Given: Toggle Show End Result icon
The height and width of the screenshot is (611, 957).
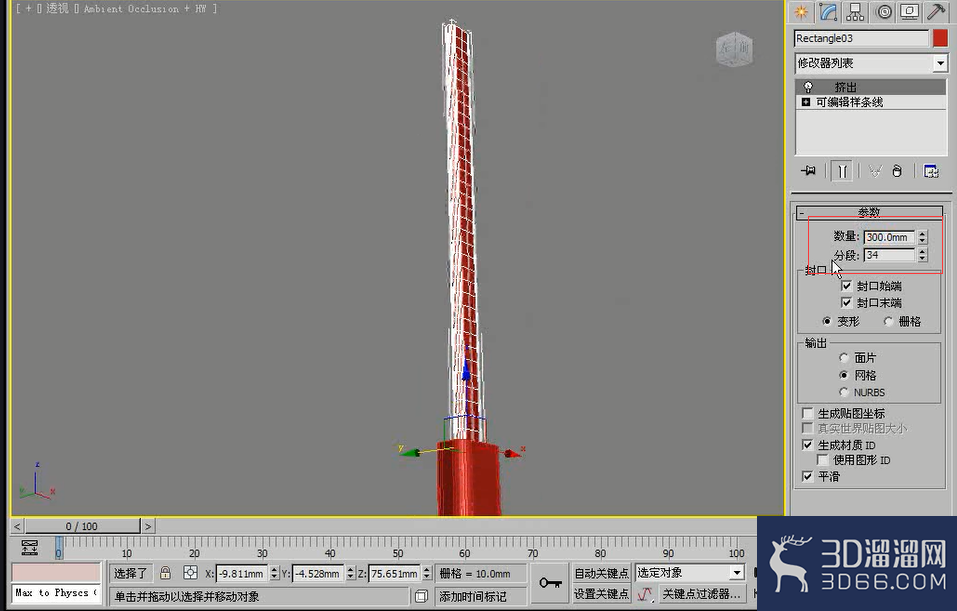Looking at the screenshot, I should [842, 171].
